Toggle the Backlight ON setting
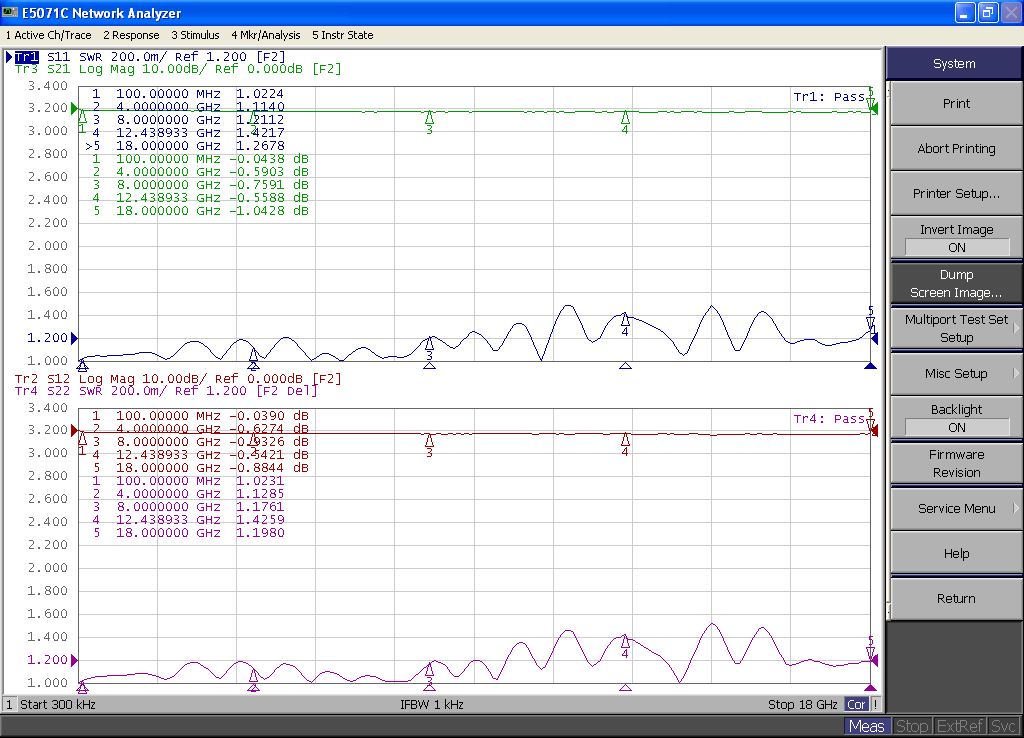Viewport: 1024px width, 738px height. tap(955, 418)
